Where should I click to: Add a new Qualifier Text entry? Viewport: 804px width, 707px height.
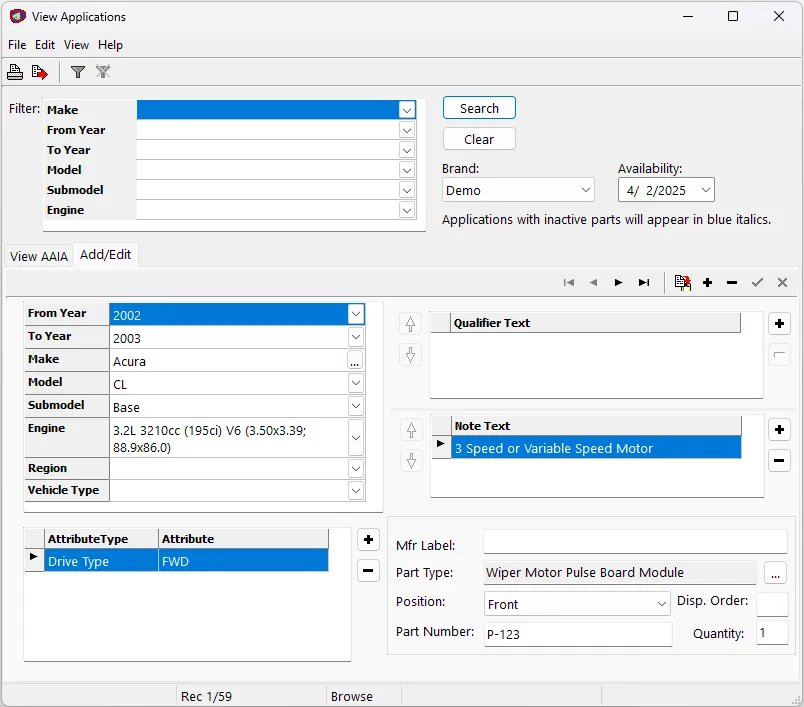pos(780,324)
